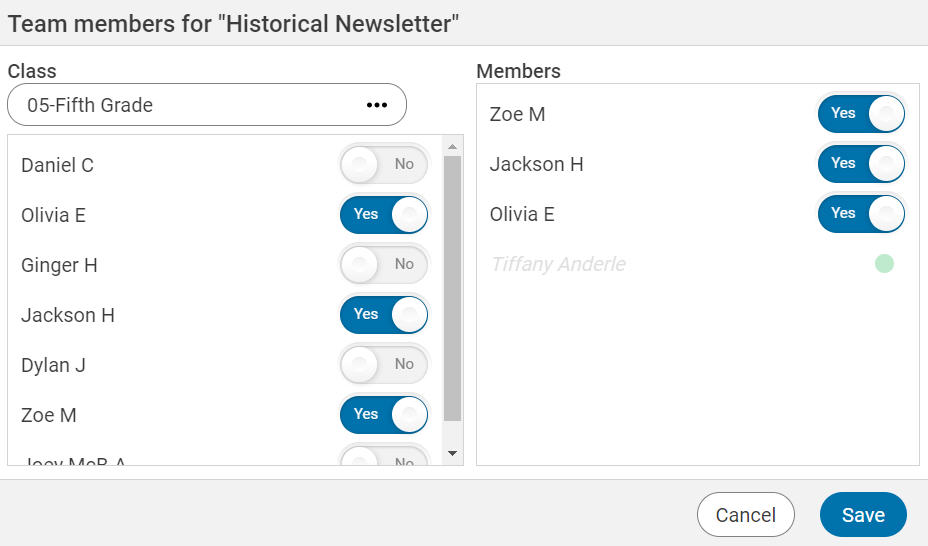Select the Tiffany Anderle member entry

[x=558, y=265]
